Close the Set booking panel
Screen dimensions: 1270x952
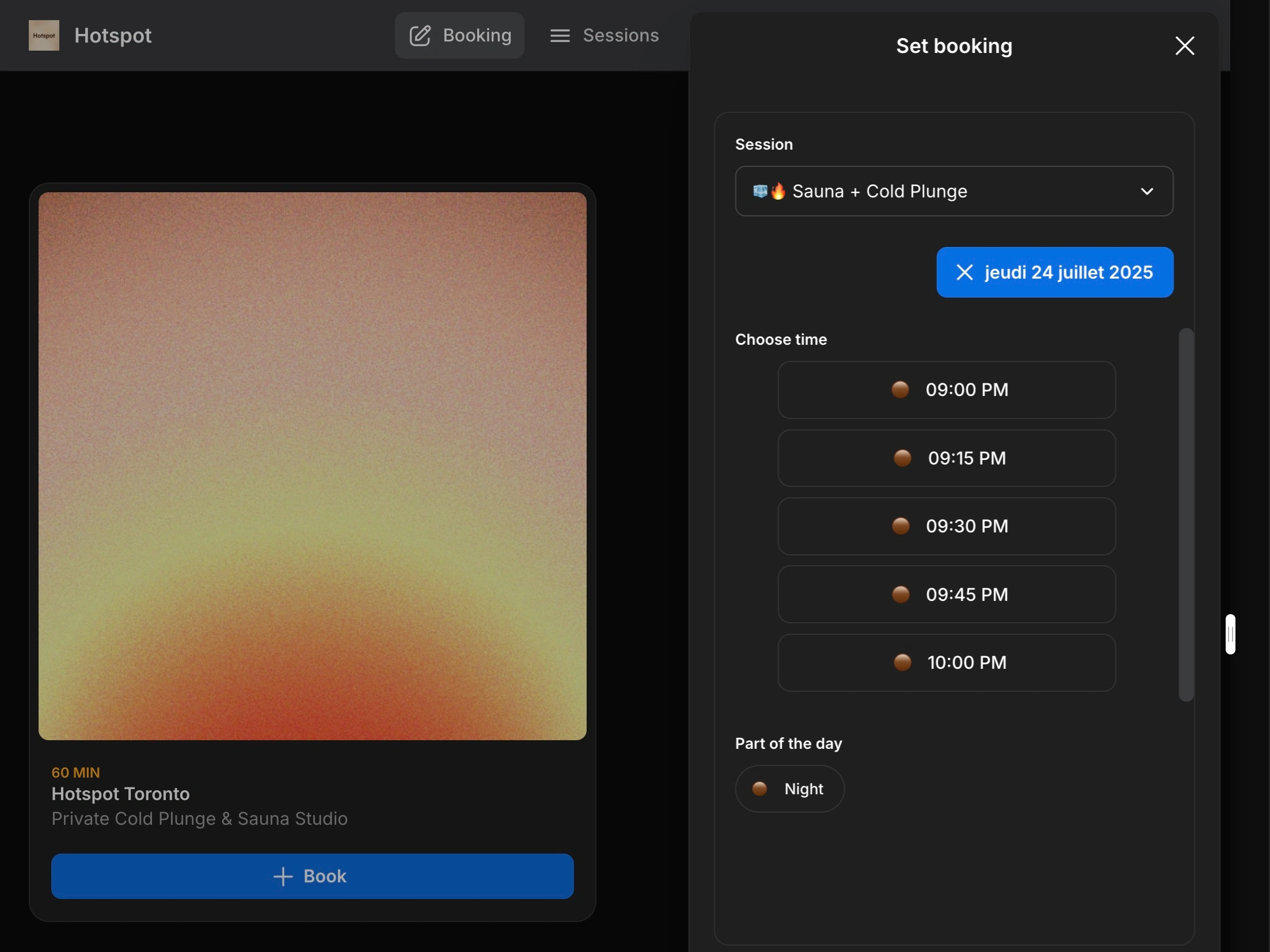(1184, 45)
